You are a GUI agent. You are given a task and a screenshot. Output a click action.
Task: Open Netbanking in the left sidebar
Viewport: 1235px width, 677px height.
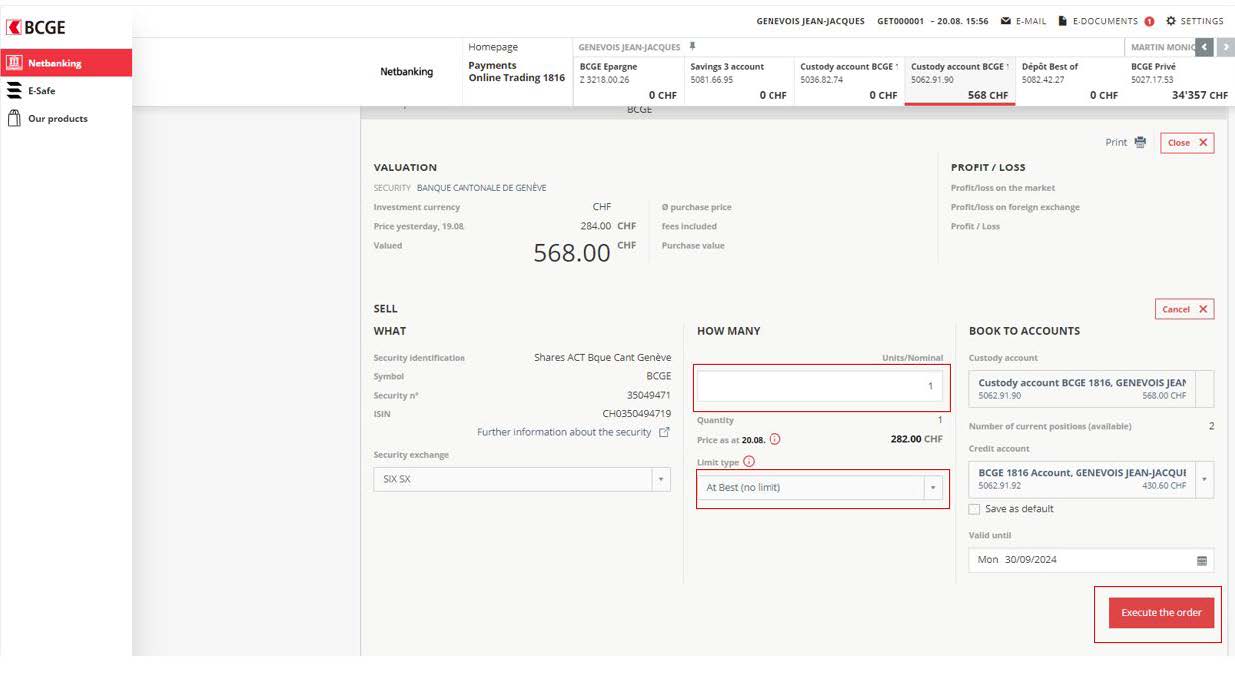[66, 63]
